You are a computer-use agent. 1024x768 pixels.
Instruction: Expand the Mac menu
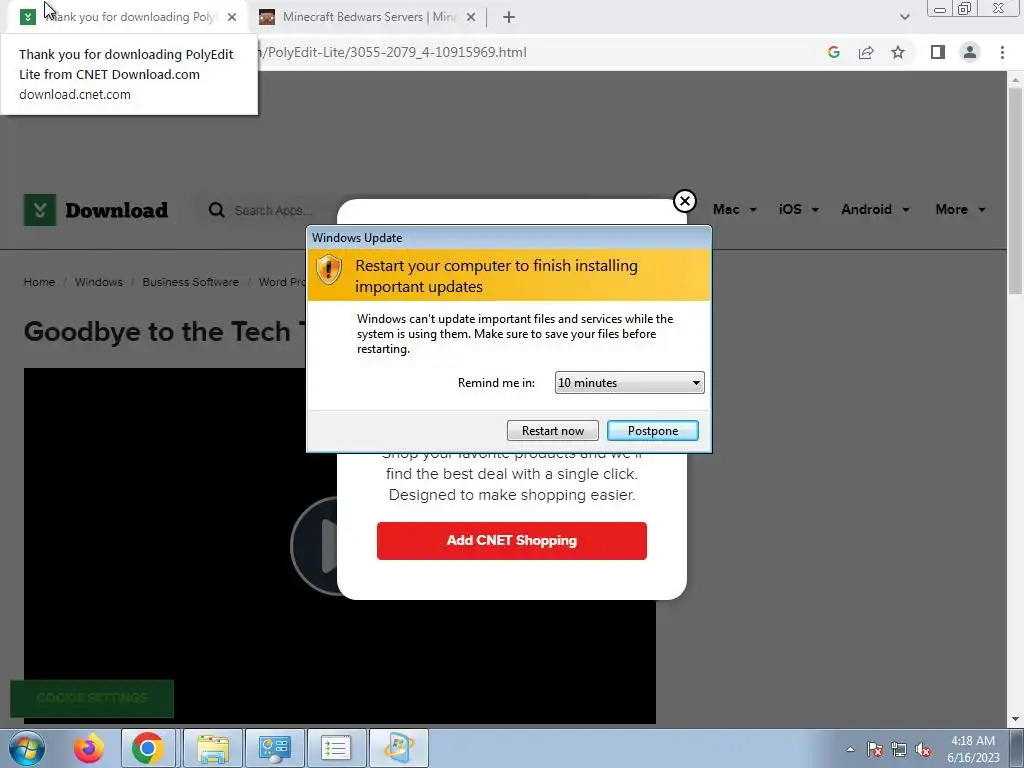point(735,210)
